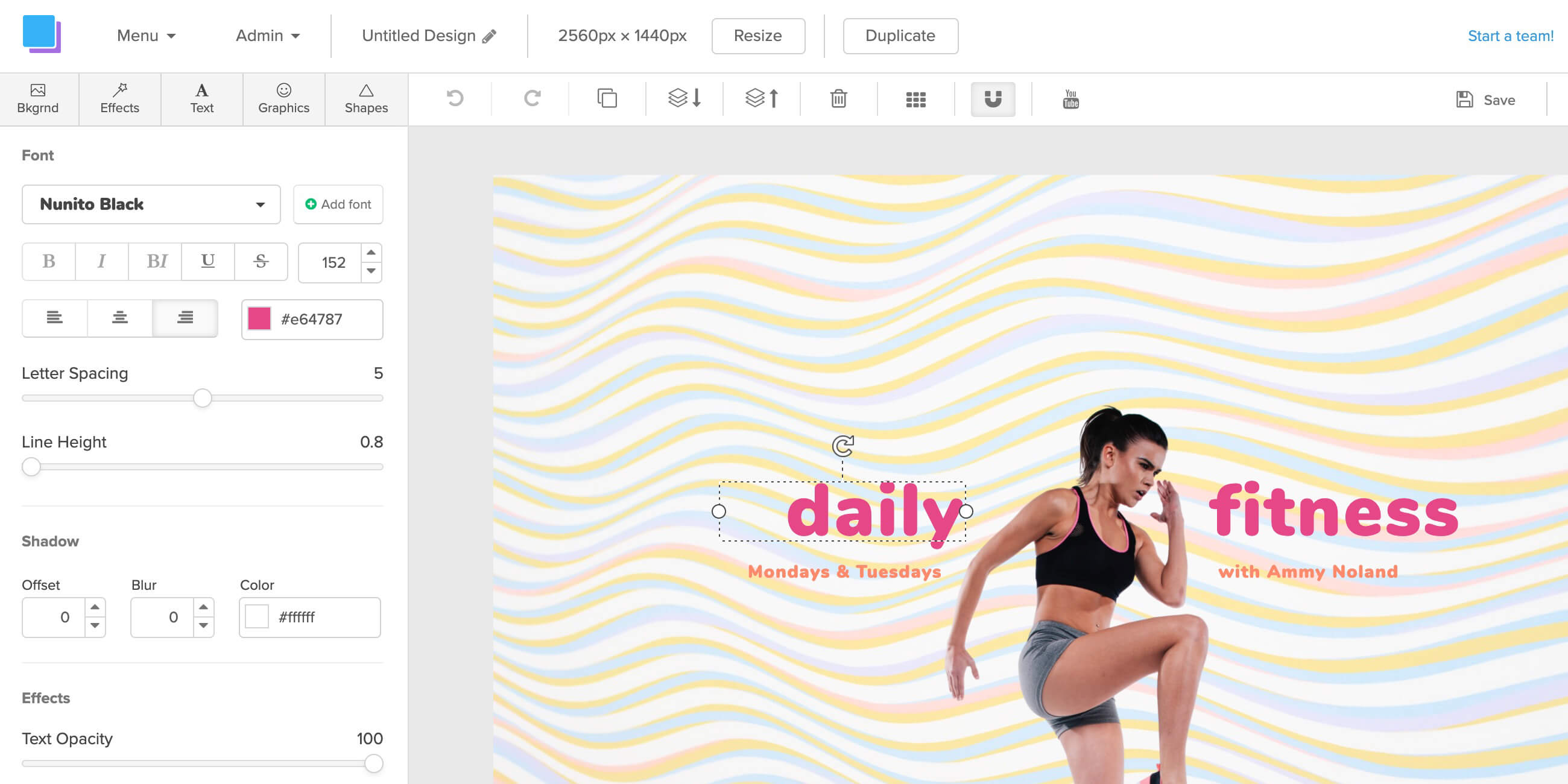
Task: Click the Line Height slider handle
Action: point(31,467)
